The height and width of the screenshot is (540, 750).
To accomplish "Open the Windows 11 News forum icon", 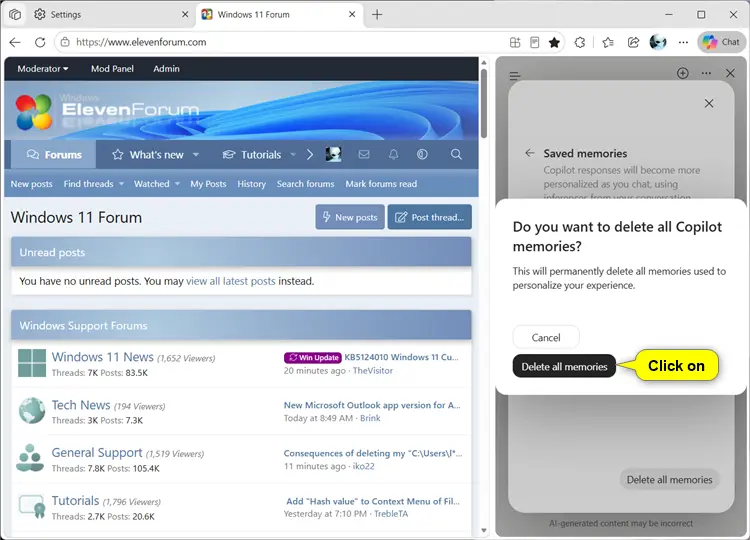I will point(32,363).
